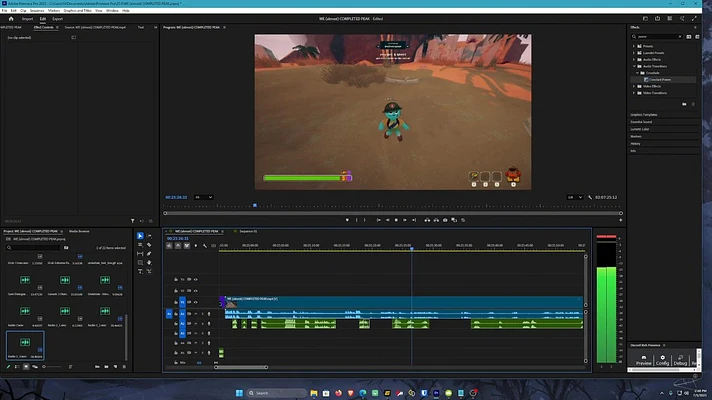Click New Item icon in Project panel
The image size is (712, 400).
point(115,366)
